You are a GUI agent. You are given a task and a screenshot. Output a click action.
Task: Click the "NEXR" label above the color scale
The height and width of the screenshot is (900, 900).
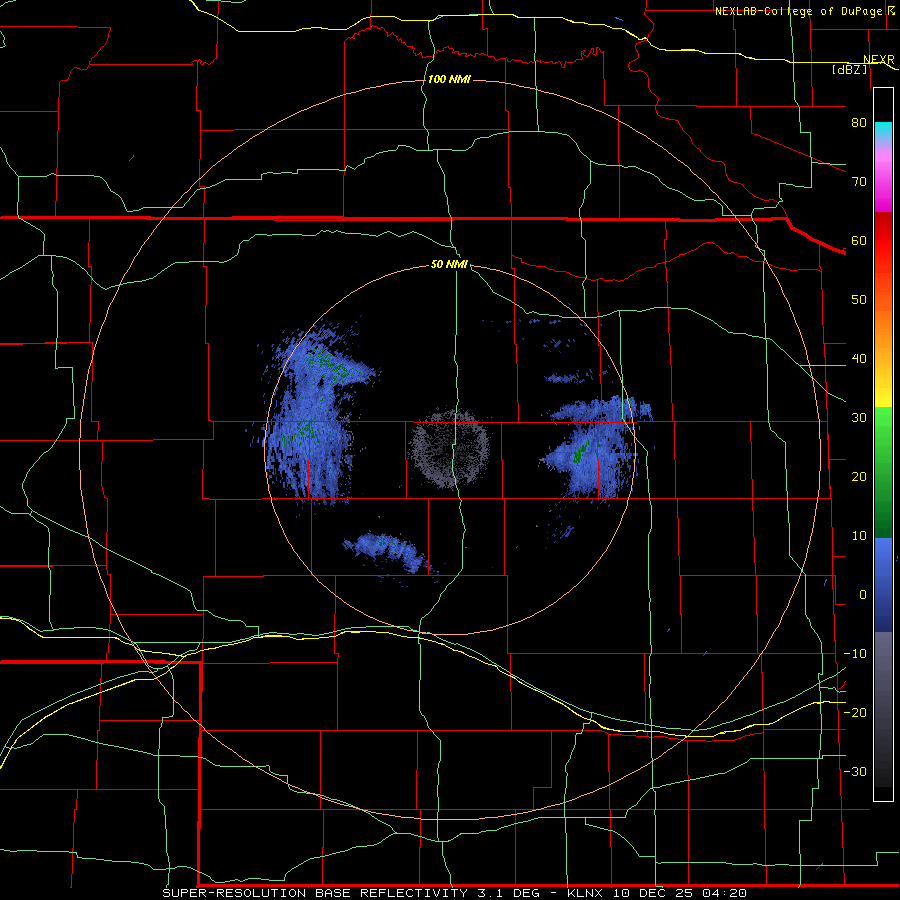(879, 60)
